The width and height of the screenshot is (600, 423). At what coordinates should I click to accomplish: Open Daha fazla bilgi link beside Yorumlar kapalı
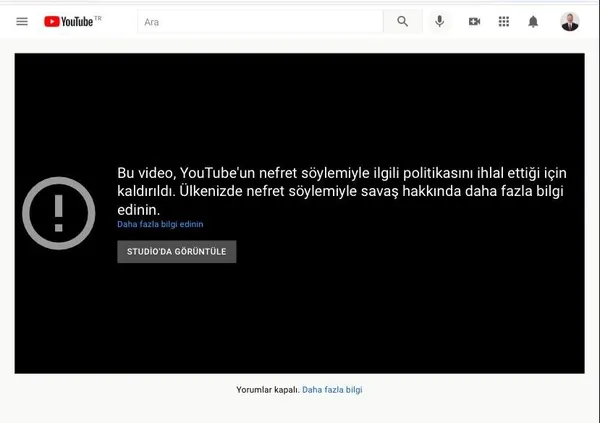tap(332, 390)
